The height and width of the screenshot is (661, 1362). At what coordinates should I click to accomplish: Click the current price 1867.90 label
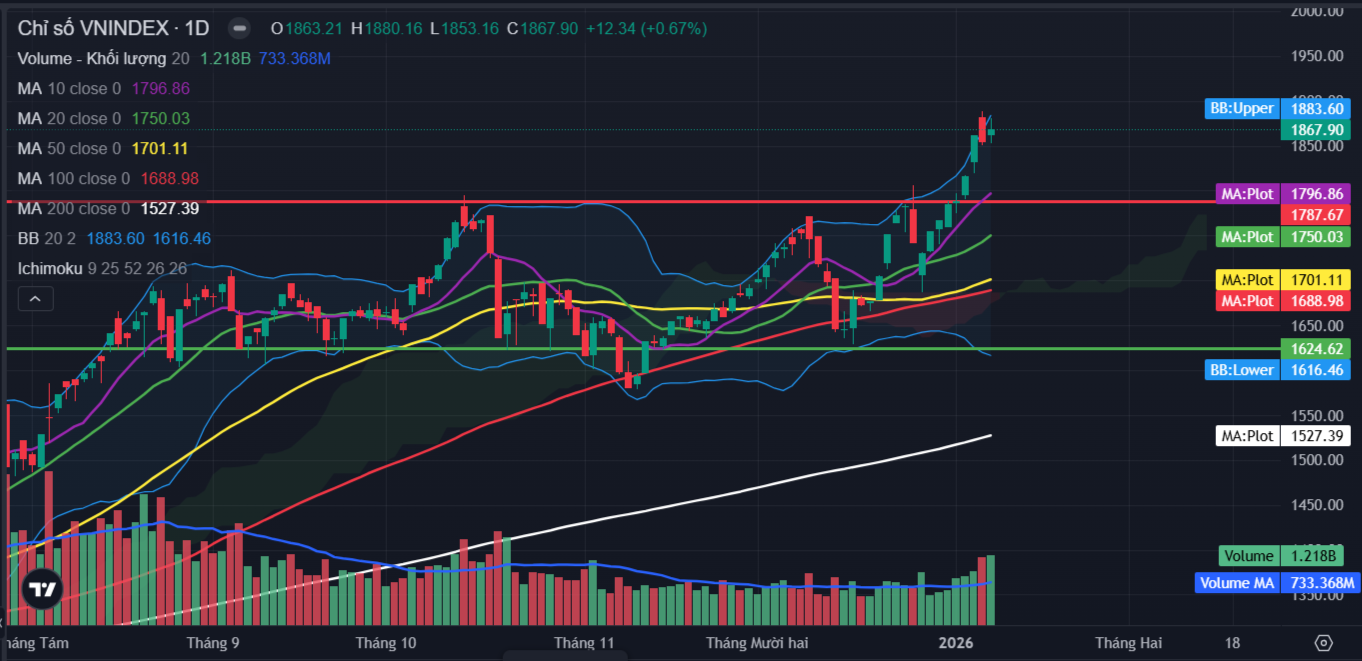[x=1315, y=130]
